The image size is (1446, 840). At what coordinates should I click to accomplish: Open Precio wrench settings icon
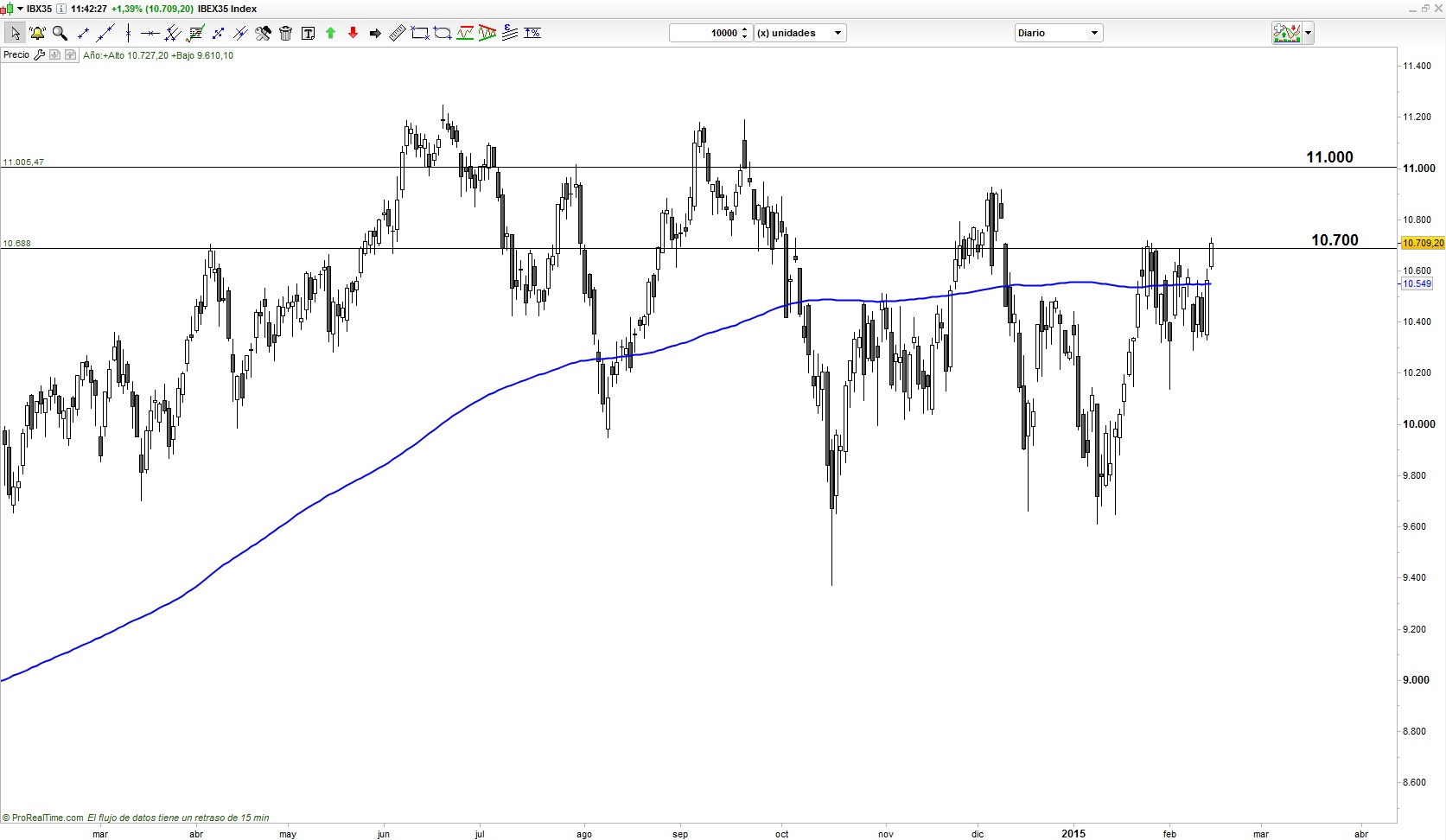pyautogui.click(x=39, y=54)
